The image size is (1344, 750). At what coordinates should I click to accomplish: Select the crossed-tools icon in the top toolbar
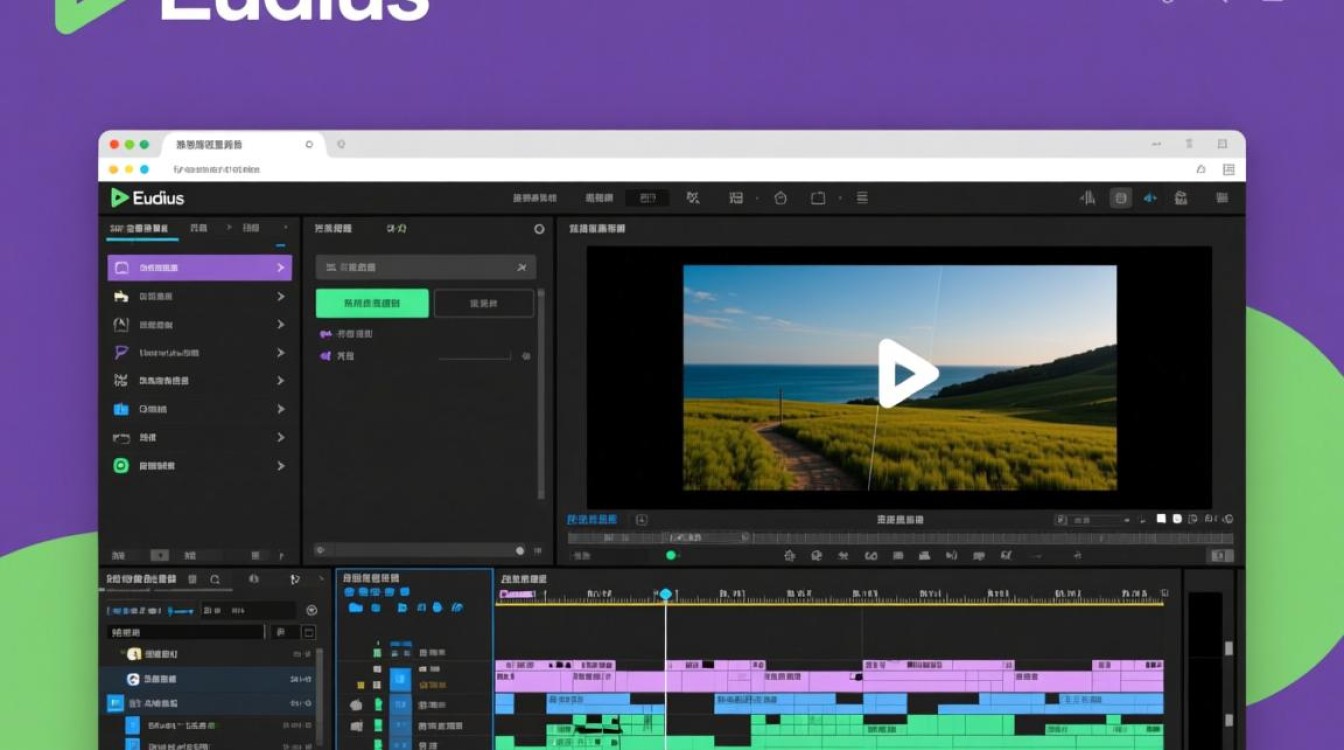click(693, 198)
